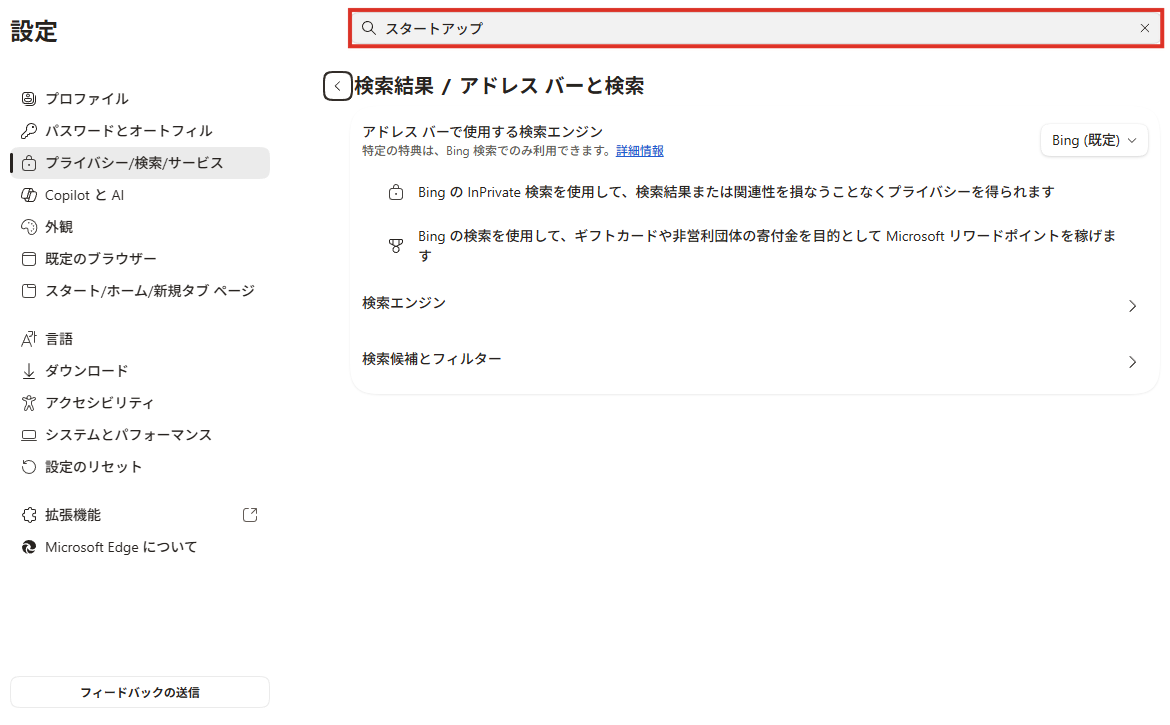1170x725 pixels.
Task: Click the magnifier icon in search box
Action: point(369,28)
